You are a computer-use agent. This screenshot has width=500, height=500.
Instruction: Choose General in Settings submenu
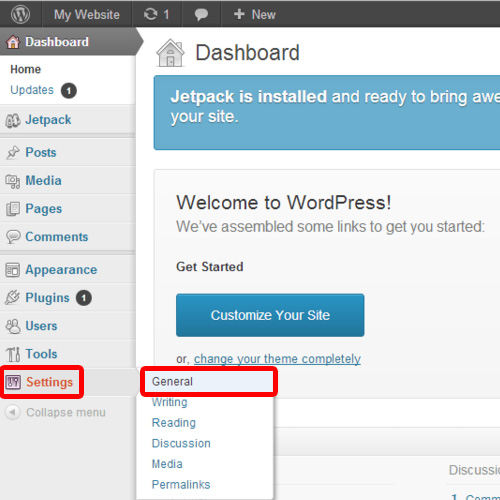pos(172,382)
